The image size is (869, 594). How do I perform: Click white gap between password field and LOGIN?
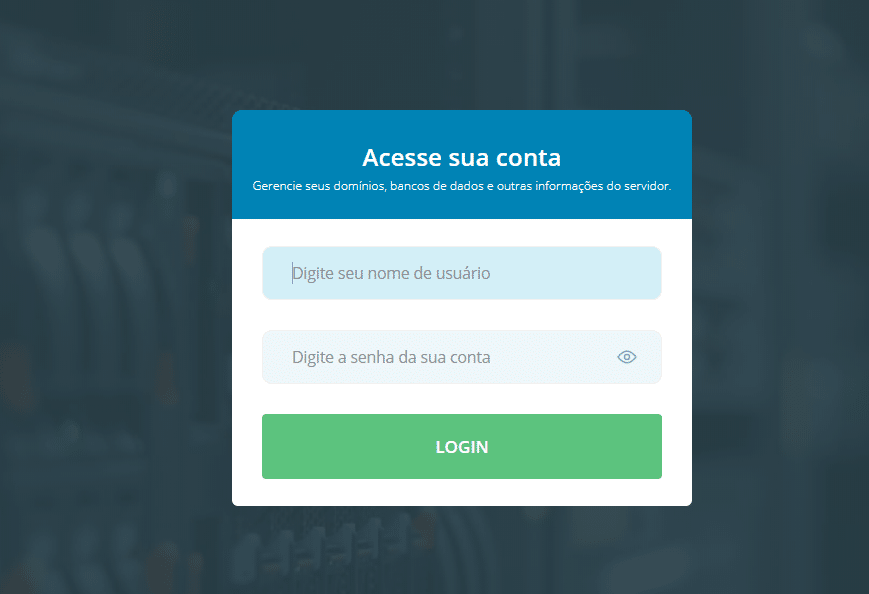coord(462,399)
